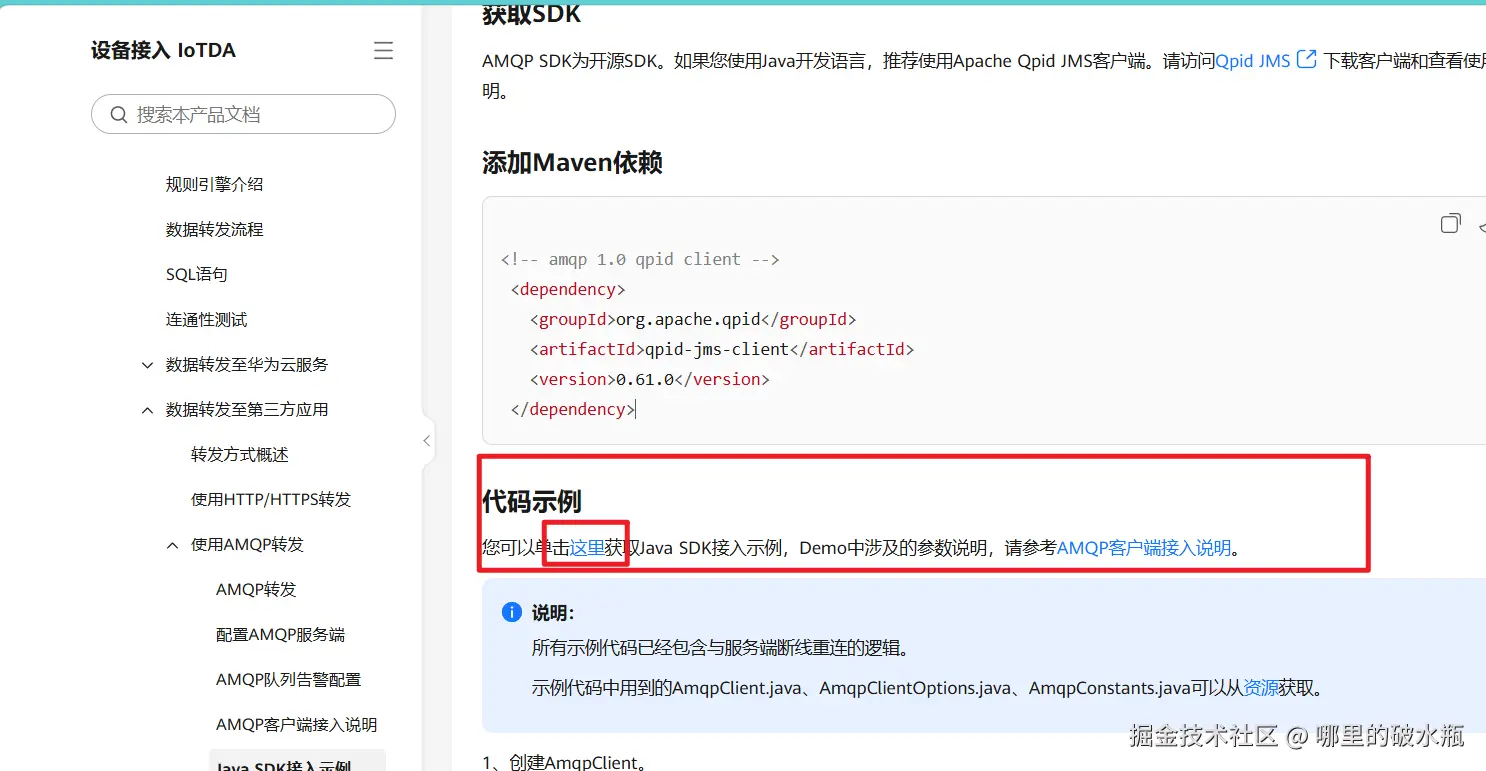
Task: Click the 添加Maven依赖 heading
Action: 572,162
